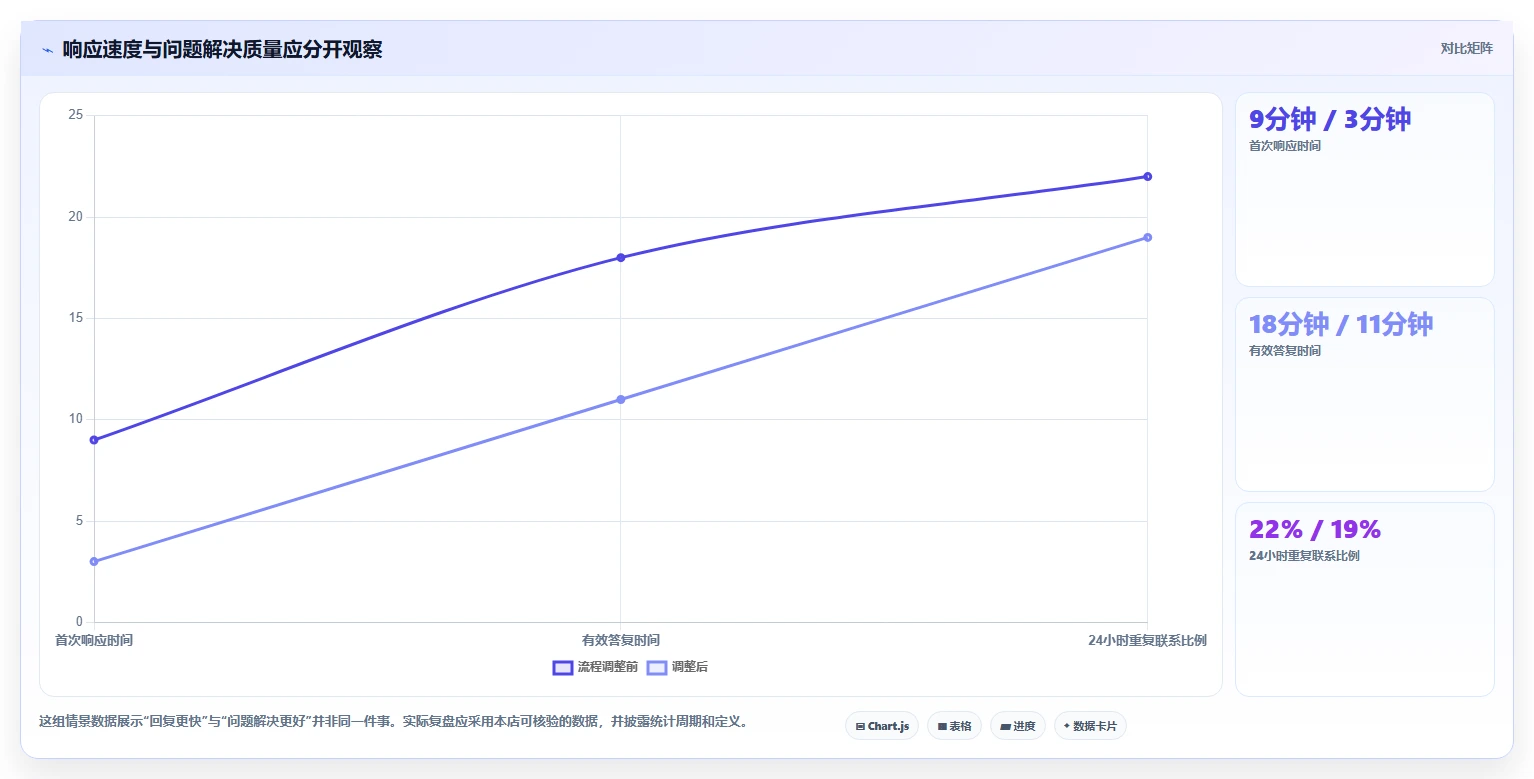Image resolution: width=1534 pixels, height=779 pixels.
Task: Click the light line point at value 3
Action: (x=94, y=561)
